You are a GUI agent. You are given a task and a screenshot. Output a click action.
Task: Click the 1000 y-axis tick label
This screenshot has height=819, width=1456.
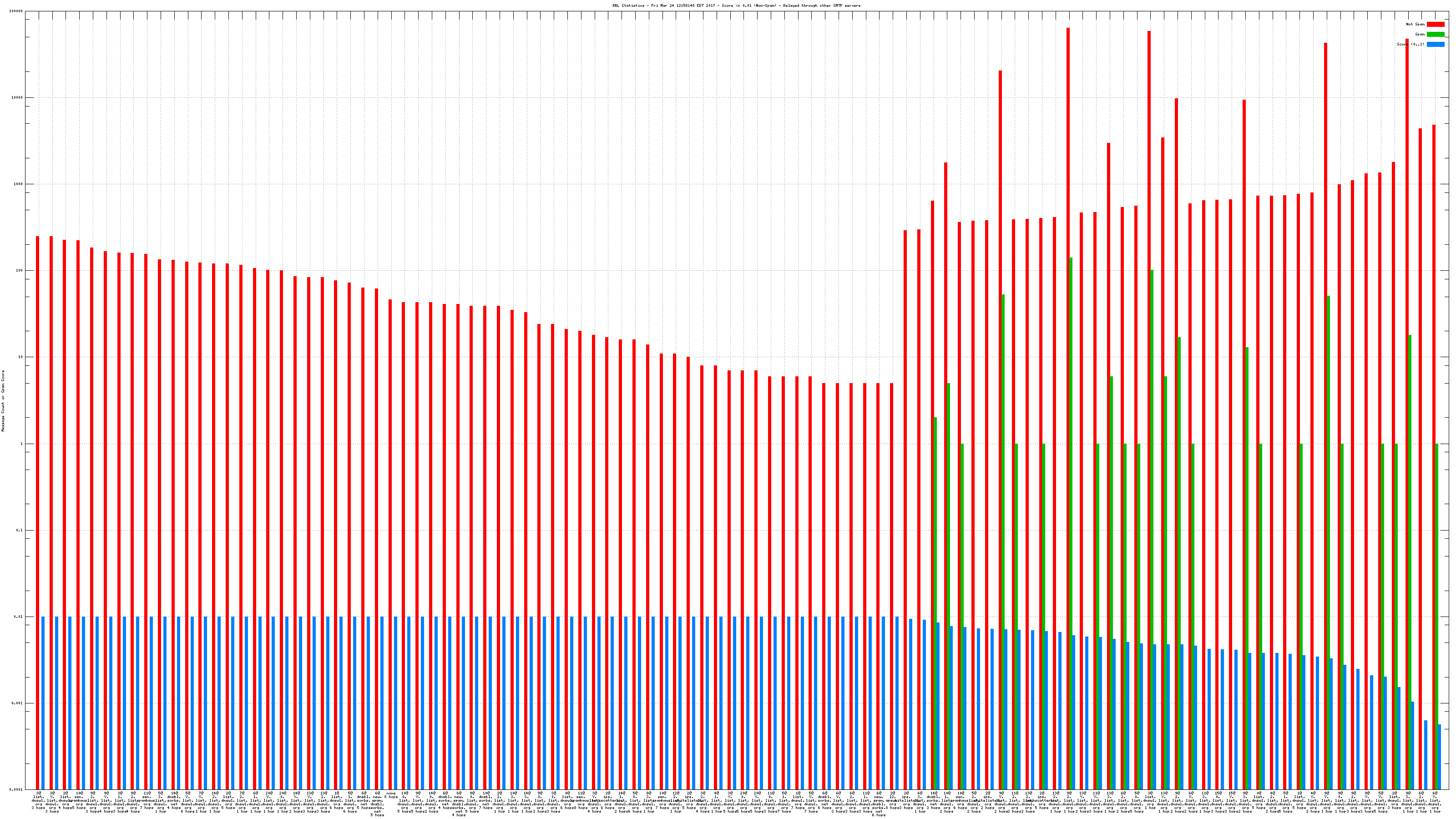pyautogui.click(x=19, y=184)
